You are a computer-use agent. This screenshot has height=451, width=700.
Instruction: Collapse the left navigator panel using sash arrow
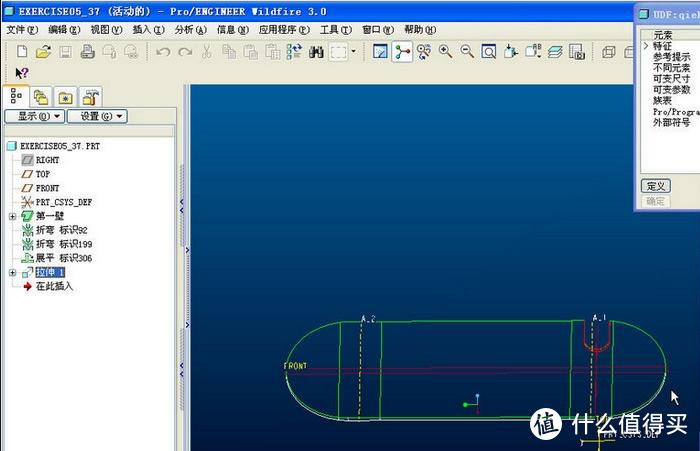[182, 205]
